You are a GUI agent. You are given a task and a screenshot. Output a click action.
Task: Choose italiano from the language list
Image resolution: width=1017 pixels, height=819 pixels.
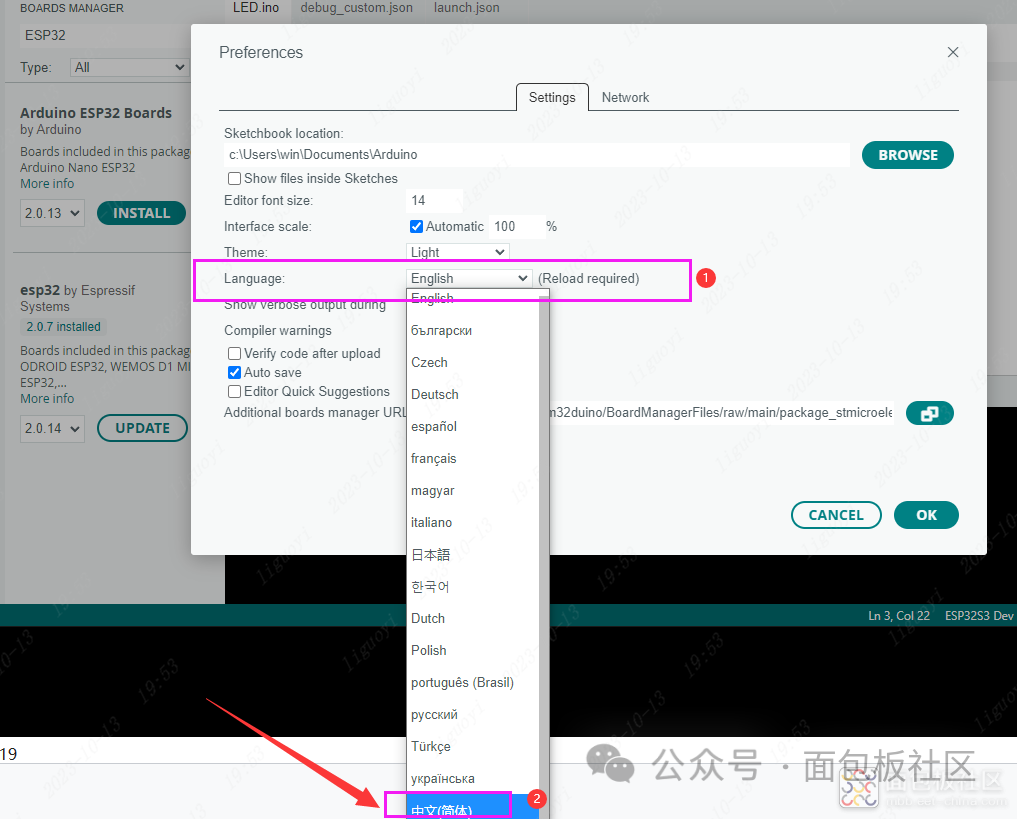[473, 522]
